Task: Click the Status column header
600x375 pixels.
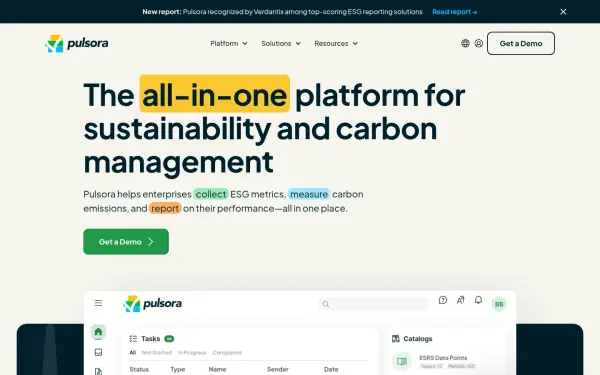Action: (x=139, y=369)
